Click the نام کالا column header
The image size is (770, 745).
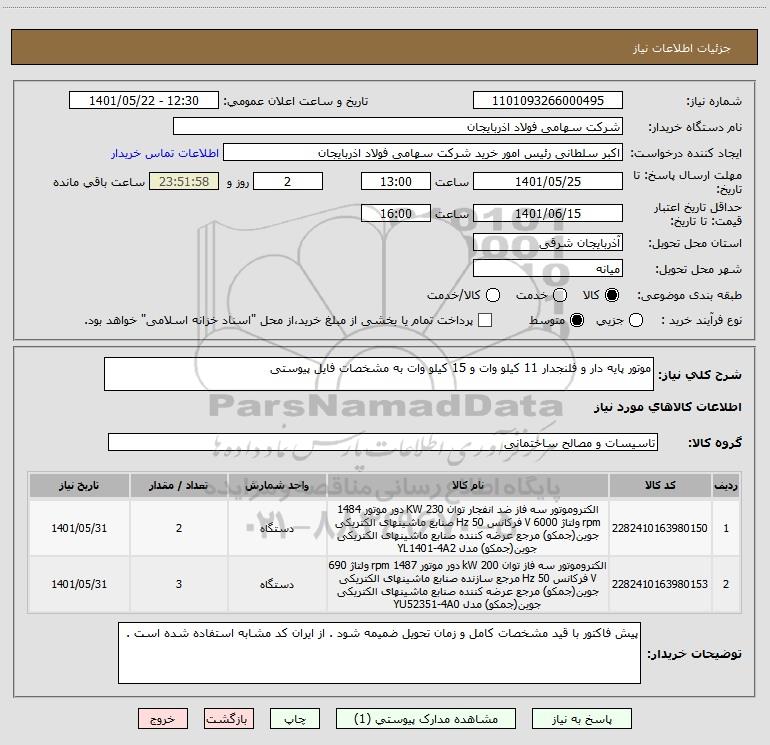pos(468,485)
